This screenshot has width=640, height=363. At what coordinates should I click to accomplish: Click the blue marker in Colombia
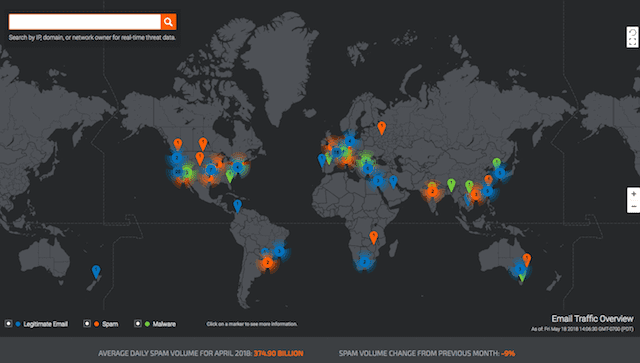coord(237,205)
